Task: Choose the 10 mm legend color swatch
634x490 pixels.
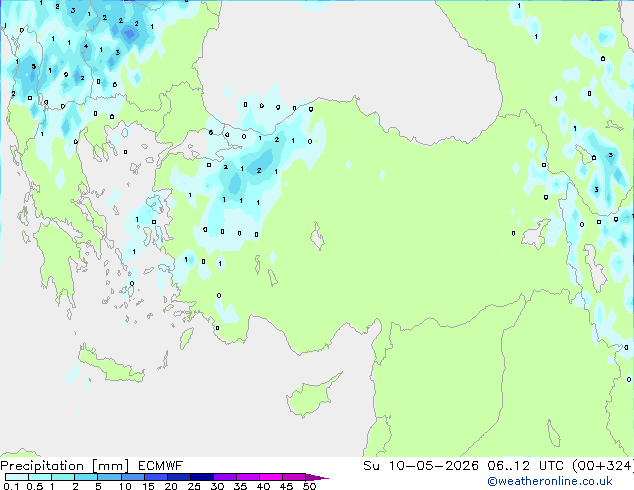Action: [133, 477]
